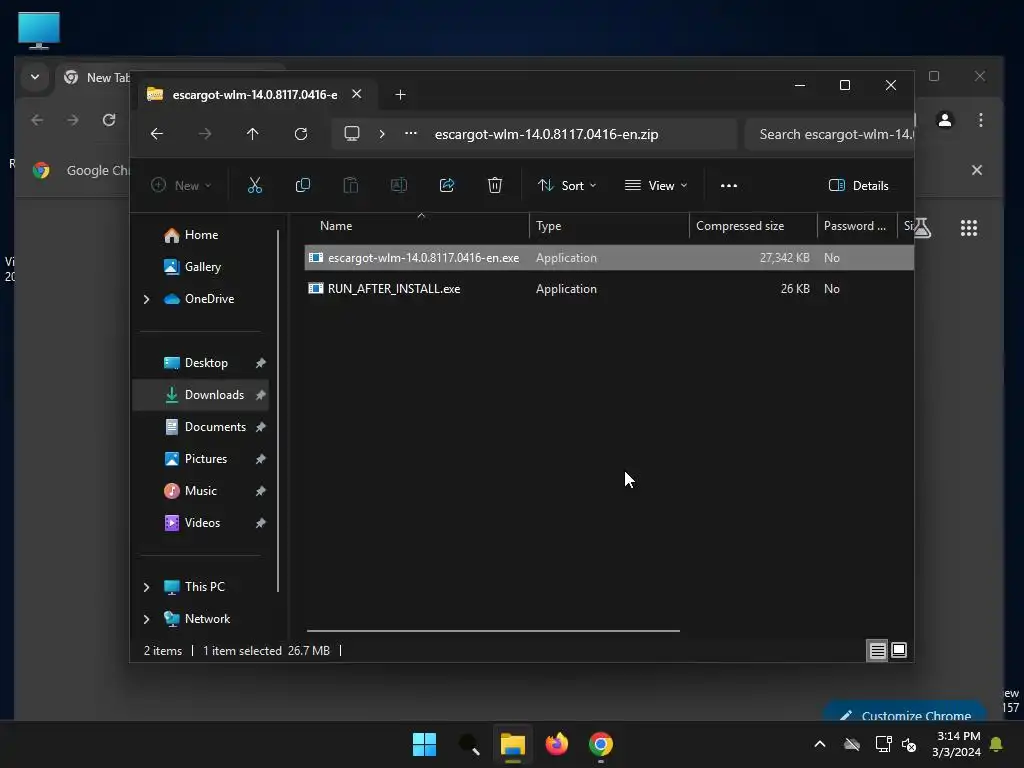Screen dimensions: 1024x768
Task: Click the Copy icon in toolbar
Action: (303, 185)
